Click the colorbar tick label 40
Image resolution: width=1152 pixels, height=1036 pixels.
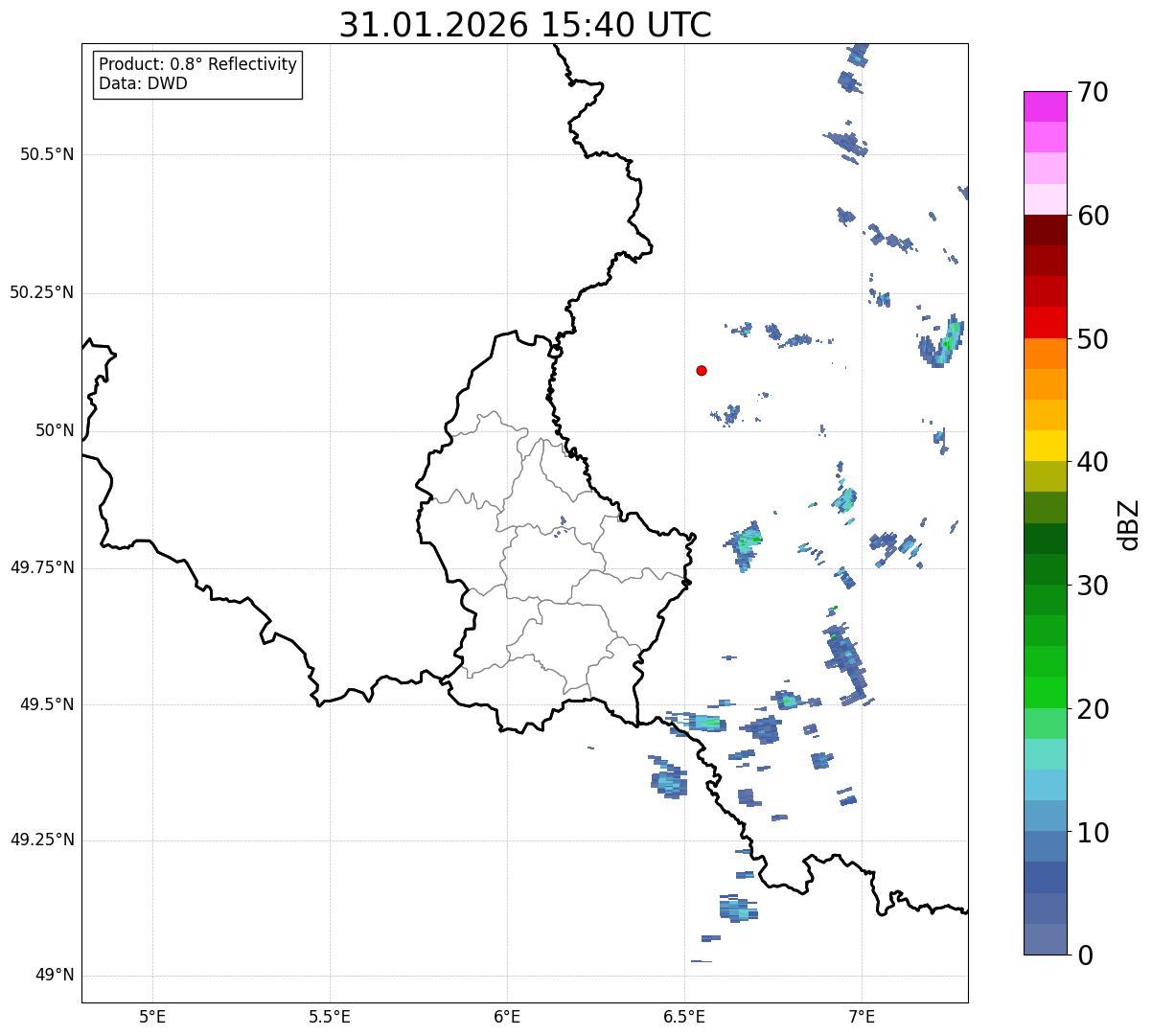[x=1092, y=462]
